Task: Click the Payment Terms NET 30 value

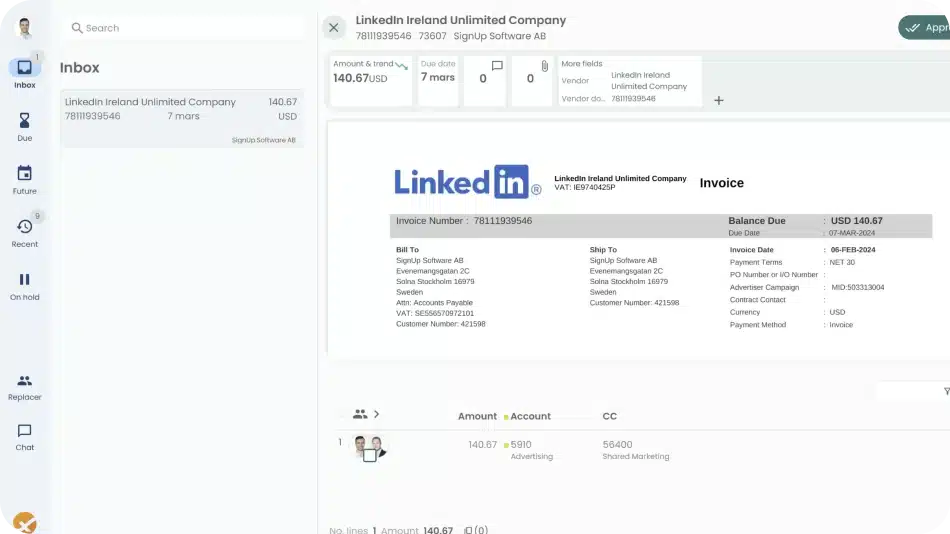Action: 842,262
